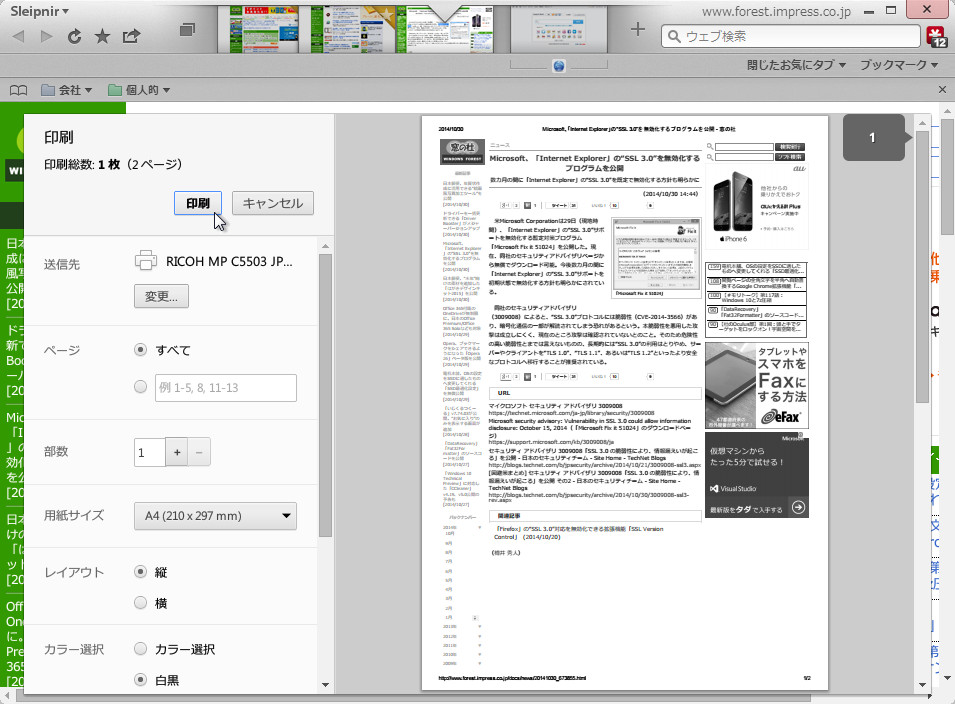This screenshot has height=704, width=955.
Task: Click the page range input field
Action: point(226,388)
